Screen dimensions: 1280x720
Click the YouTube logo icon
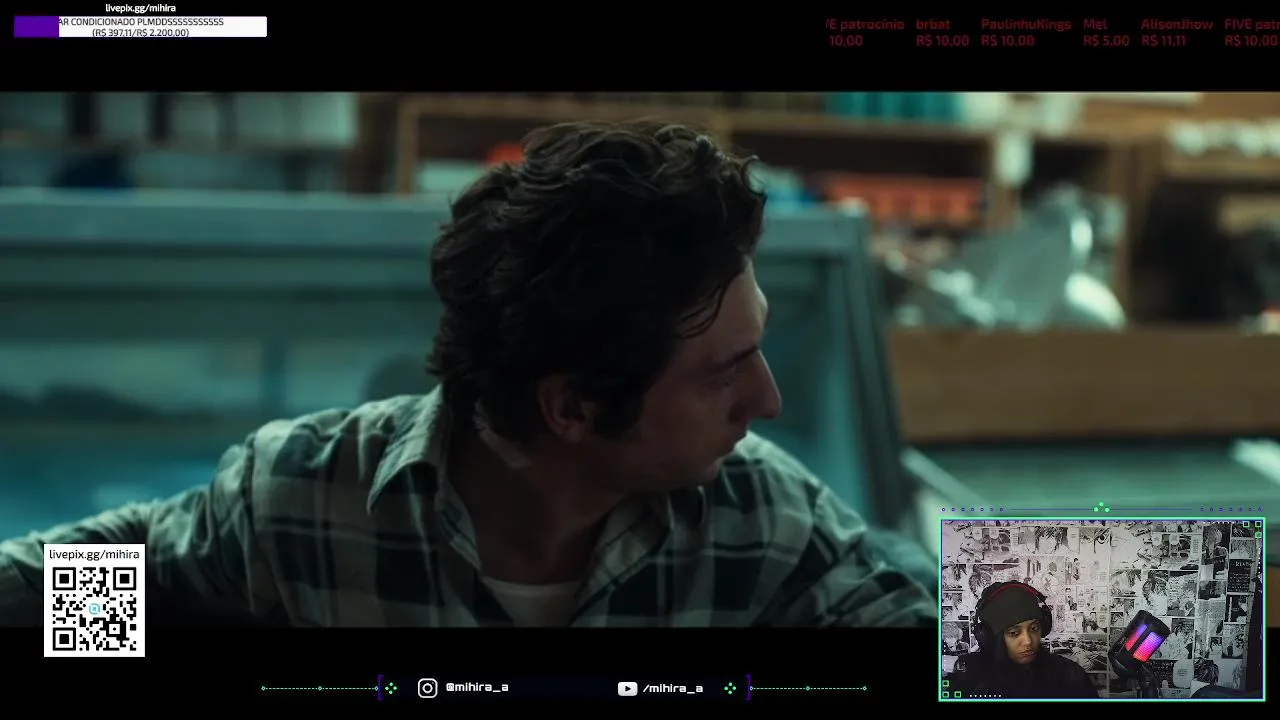tap(627, 688)
